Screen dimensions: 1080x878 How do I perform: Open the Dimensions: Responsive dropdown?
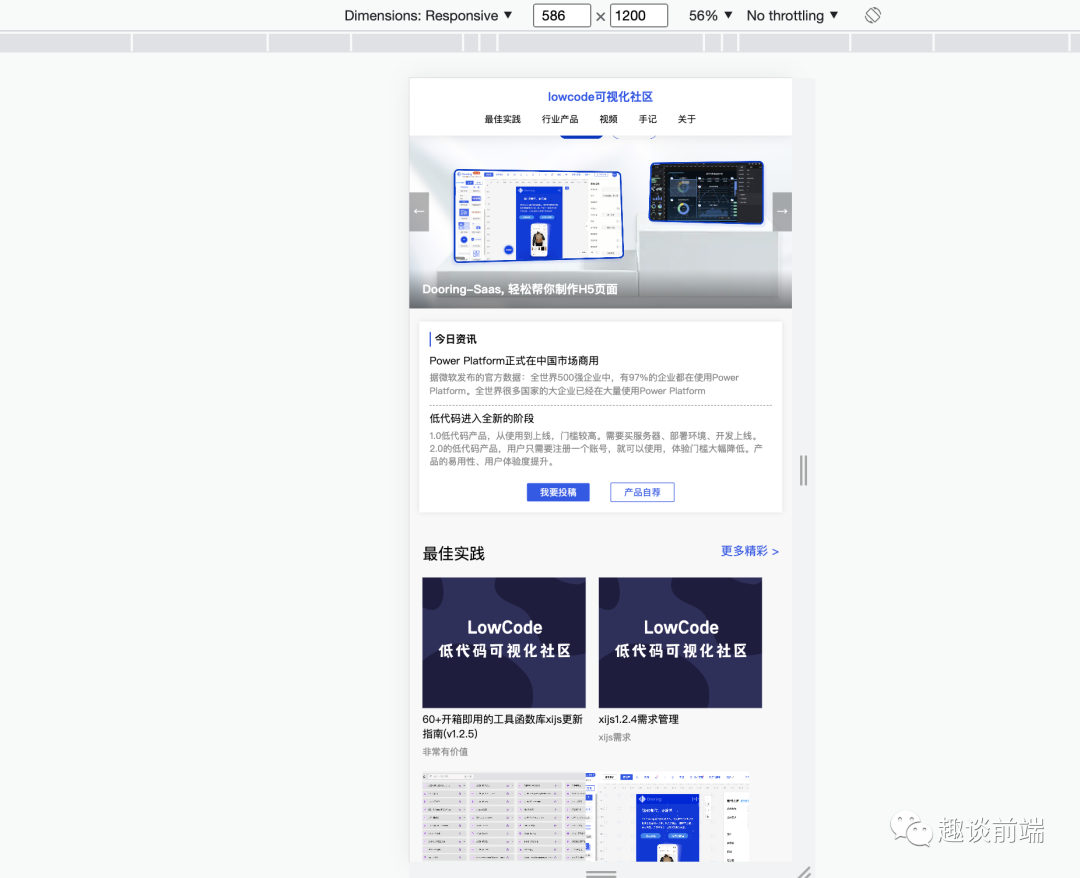pyautogui.click(x=428, y=15)
